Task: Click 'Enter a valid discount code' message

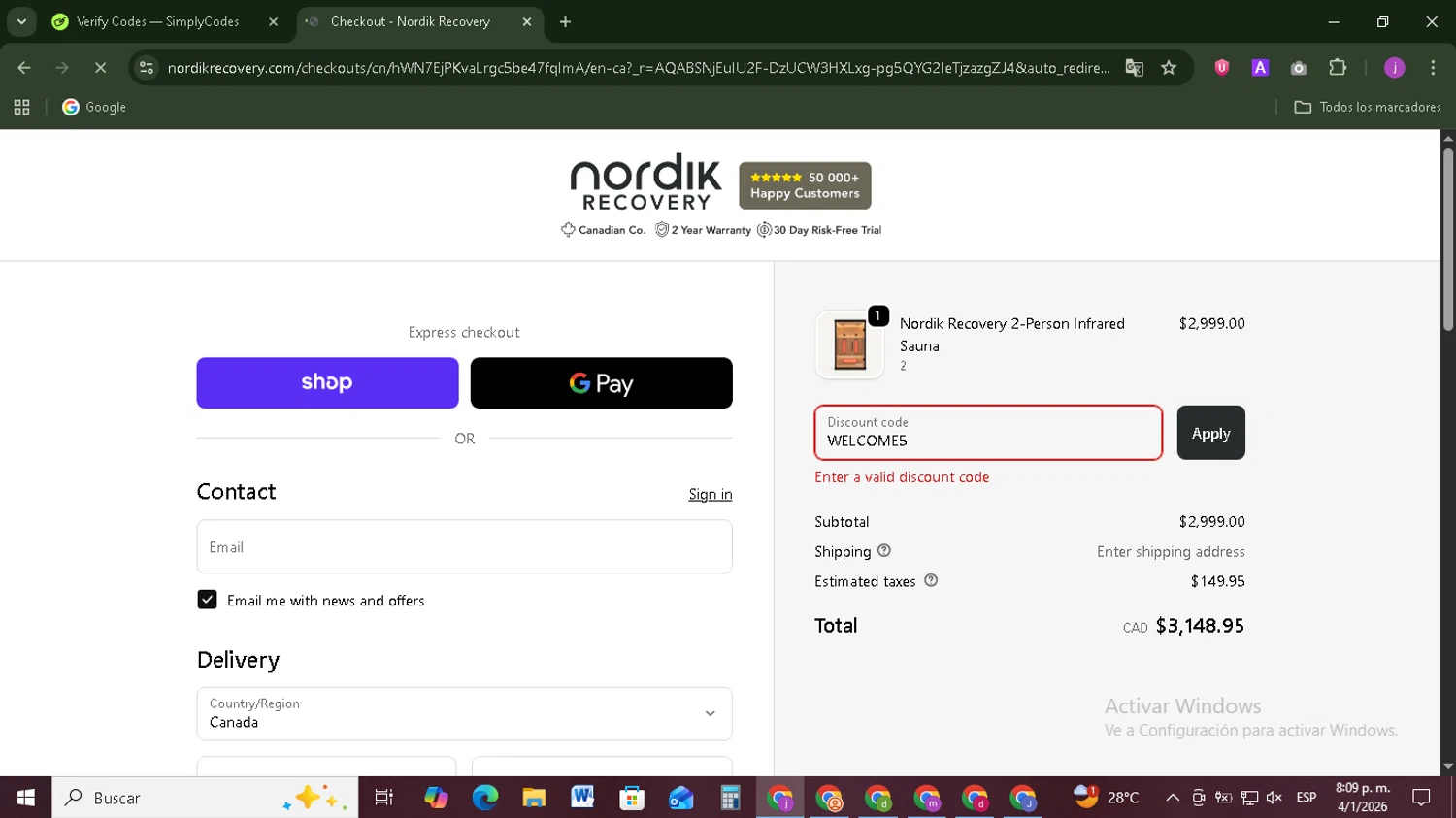Action: [902, 477]
